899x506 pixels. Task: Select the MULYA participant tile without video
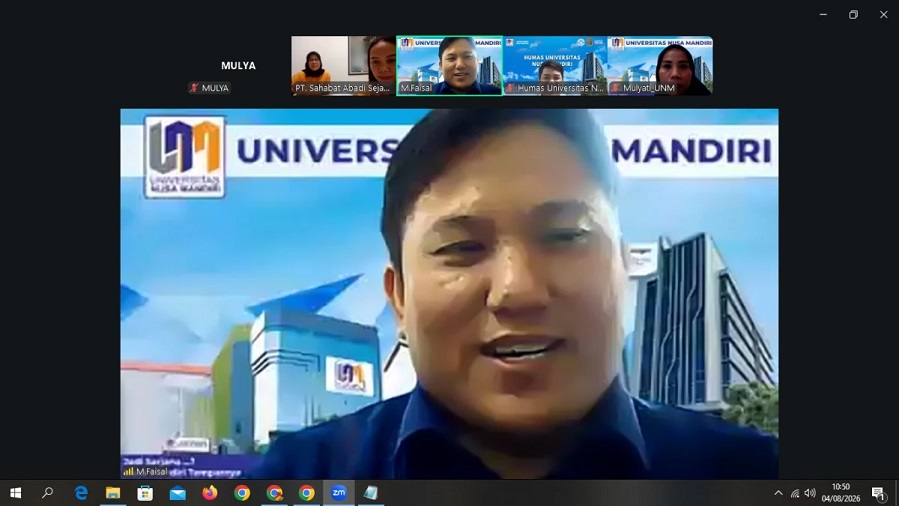tap(238, 65)
